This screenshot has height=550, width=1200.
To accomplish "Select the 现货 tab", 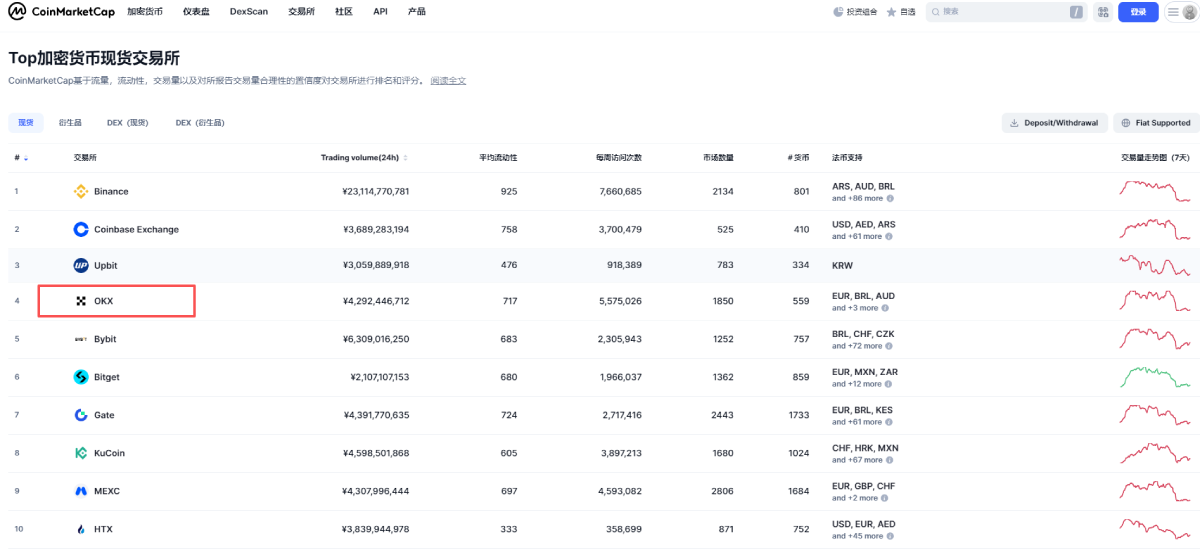I will point(25,123).
